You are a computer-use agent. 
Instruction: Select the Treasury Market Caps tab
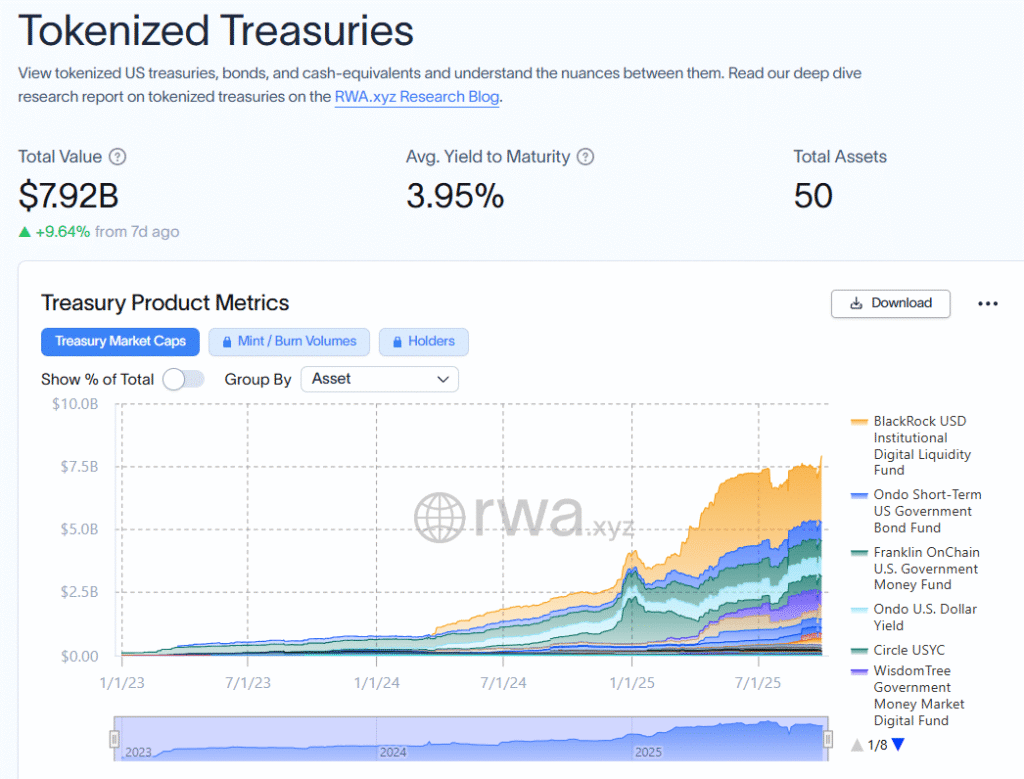click(120, 341)
